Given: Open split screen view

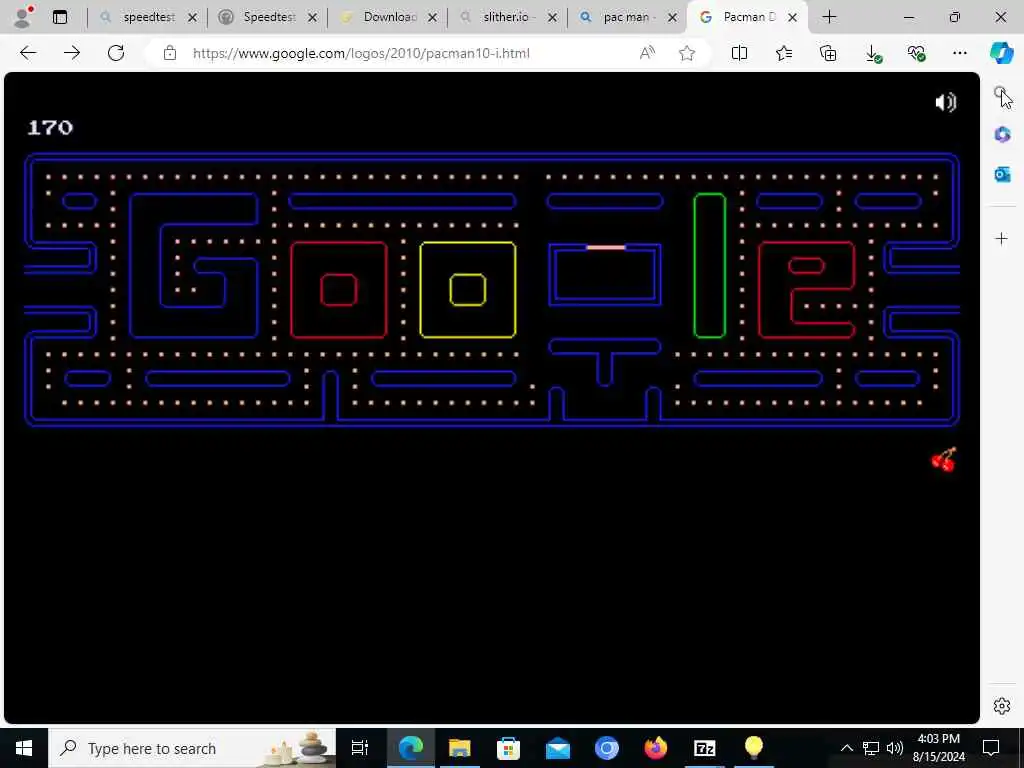Looking at the screenshot, I should pyautogui.click(x=739, y=53).
